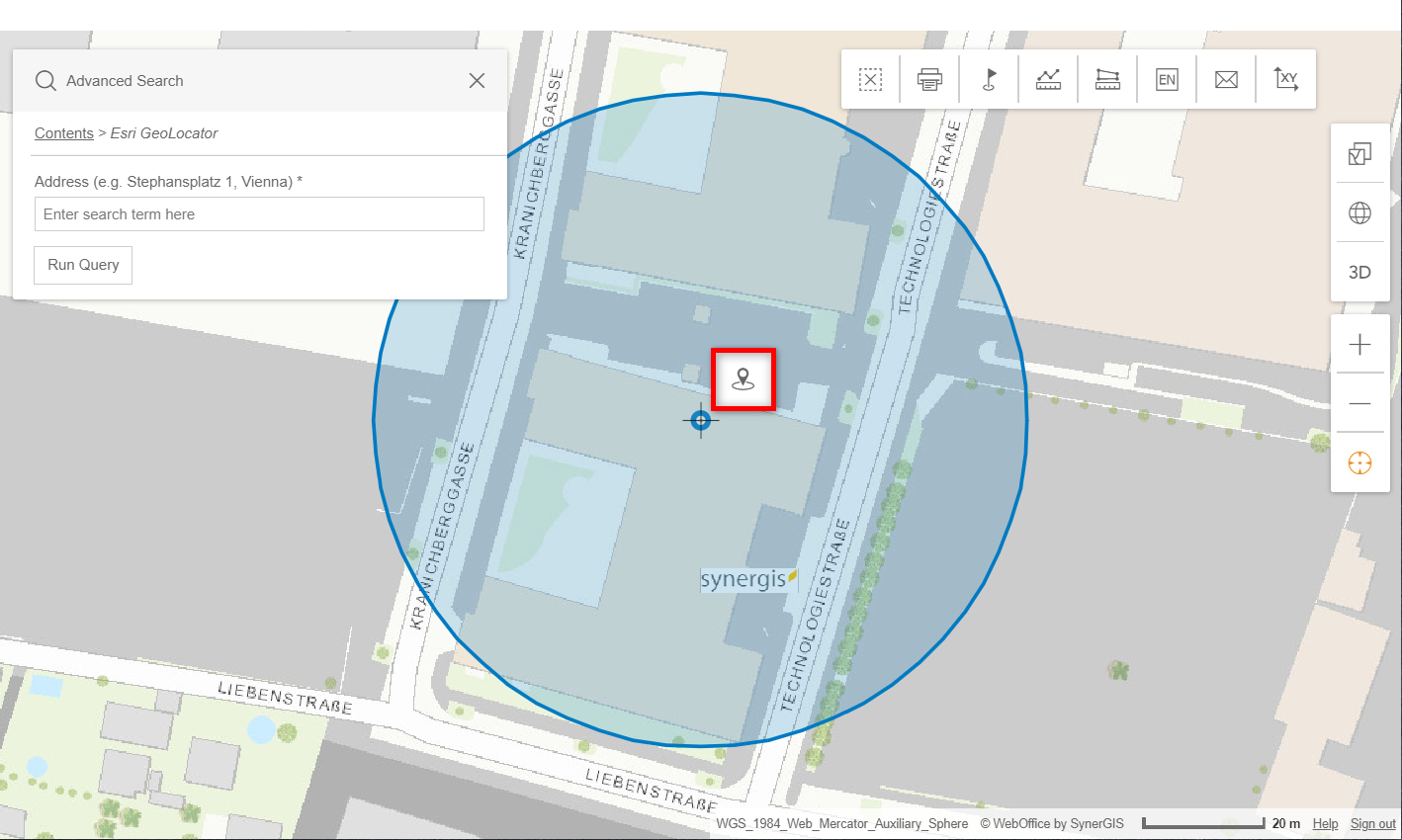This screenshot has width=1402, height=840.
Task: Click the address search input field
Action: 259,214
